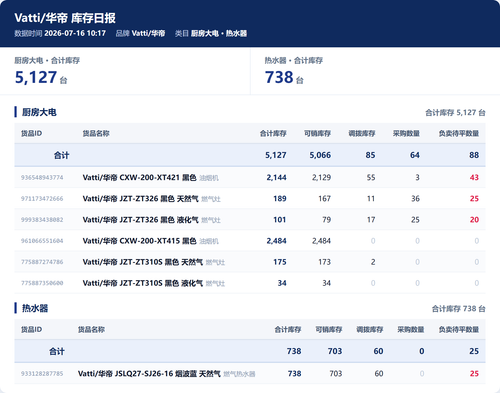Click the product ID in the JZT-ZT310S 液化气 row
Screen dimensions: 500x393
(x=42, y=283)
